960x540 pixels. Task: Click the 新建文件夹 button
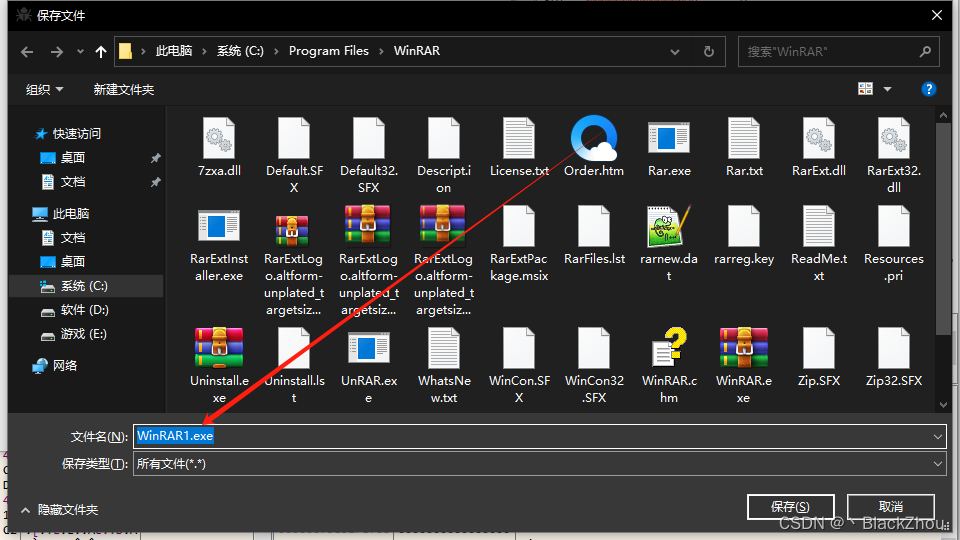[124, 89]
